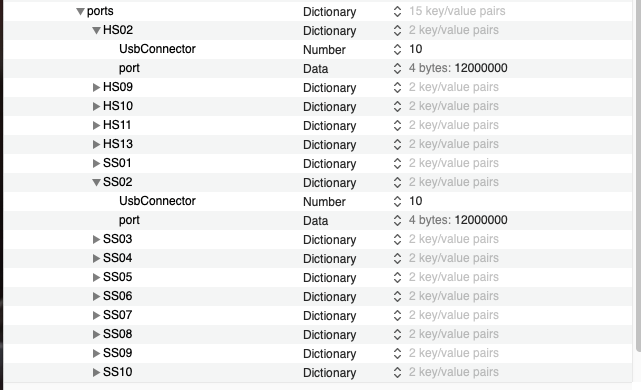The width and height of the screenshot is (641, 390).
Task: Click Number type of SS02 UsbConnector
Action: (x=324, y=202)
